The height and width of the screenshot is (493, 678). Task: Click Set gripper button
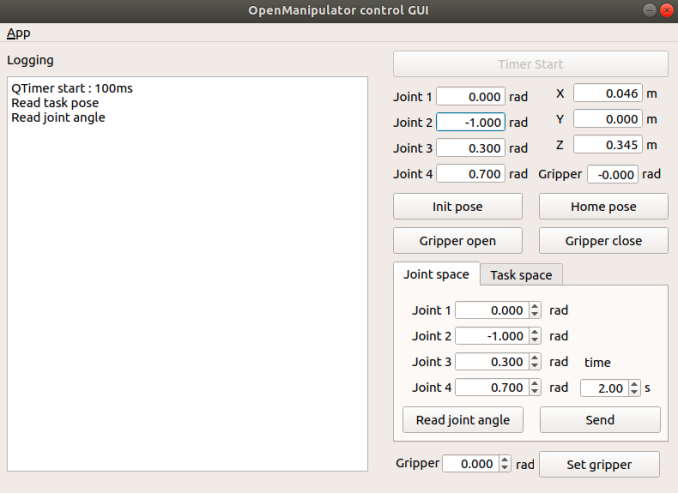tap(599, 464)
